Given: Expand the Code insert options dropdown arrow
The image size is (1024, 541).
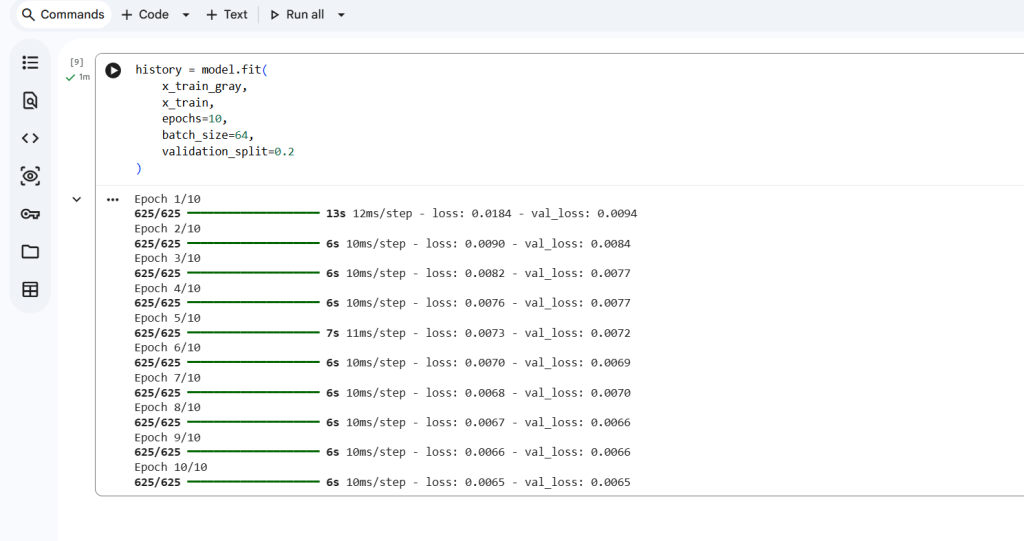Looking at the screenshot, I should click(x=186, y=14).
